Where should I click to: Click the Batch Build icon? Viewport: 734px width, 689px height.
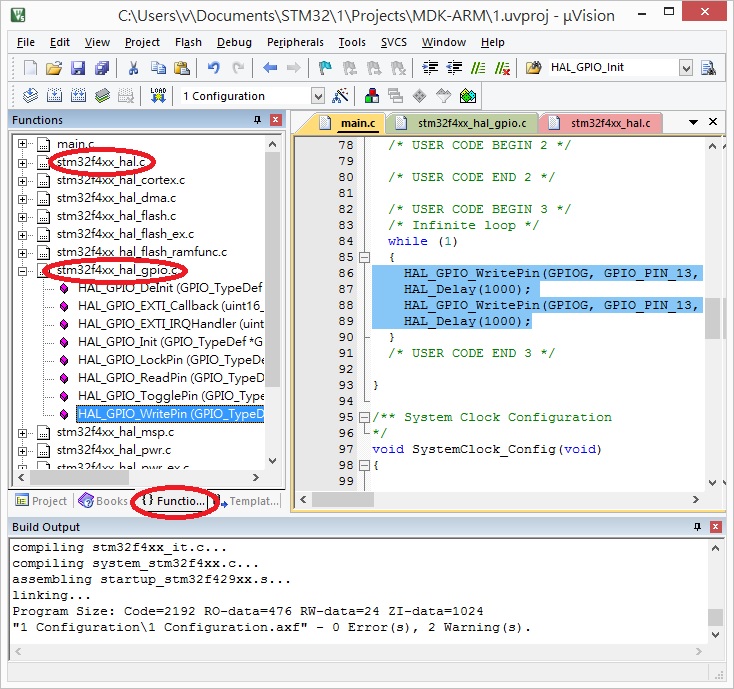tap(103, 96)
